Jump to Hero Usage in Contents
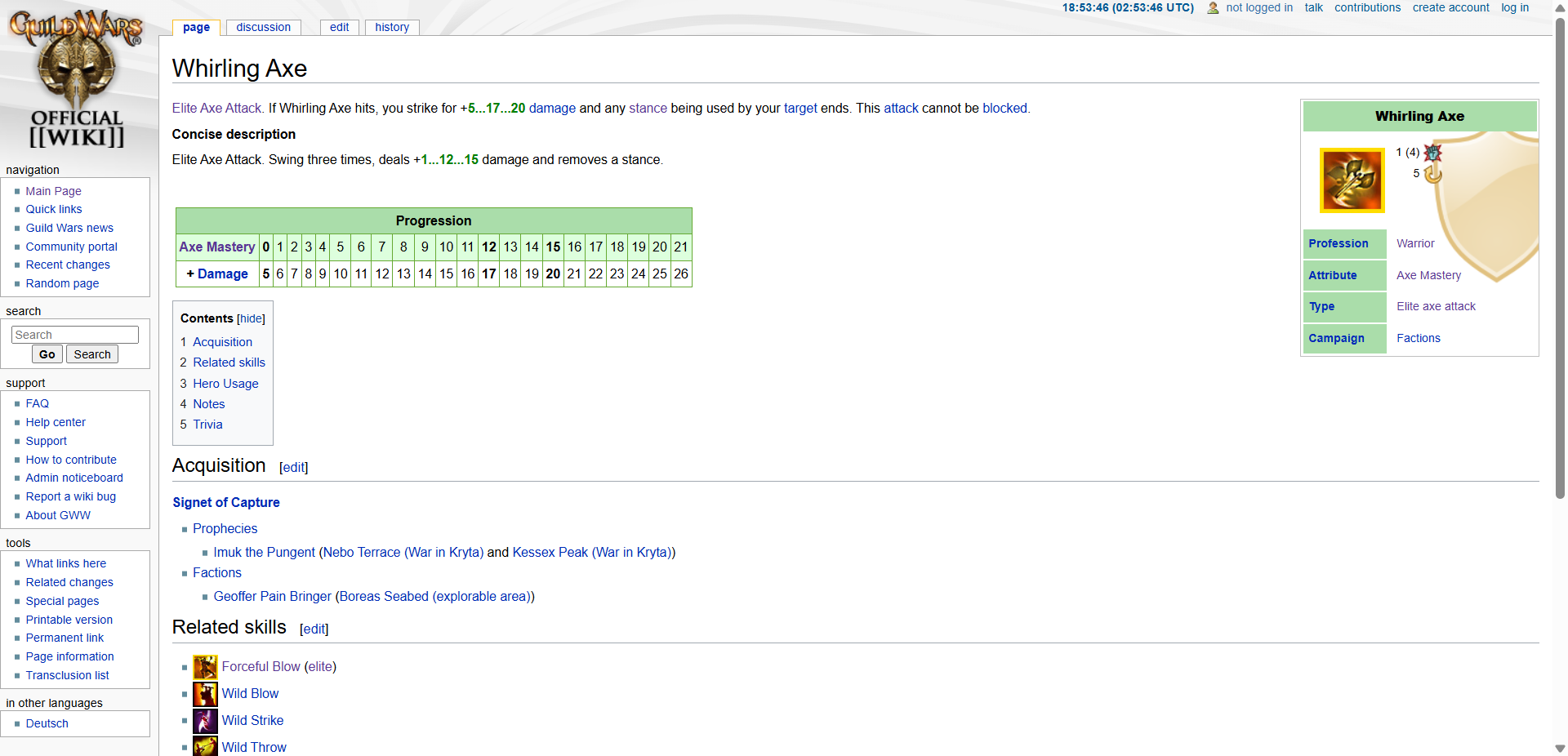Viewport: 1568px width, 756px height. [225, 384]
